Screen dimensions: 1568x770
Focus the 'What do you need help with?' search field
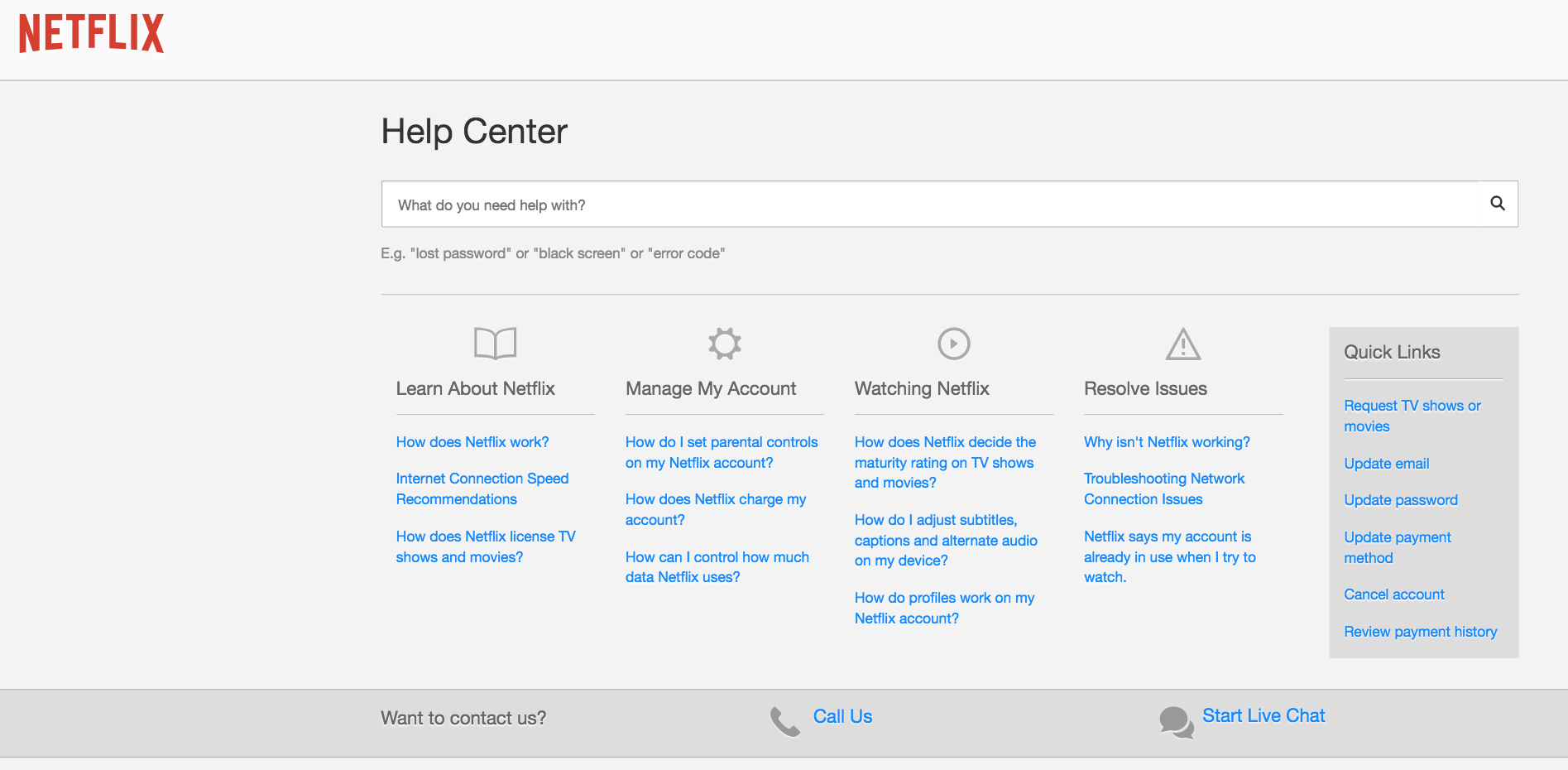click(x=930, y=205)
